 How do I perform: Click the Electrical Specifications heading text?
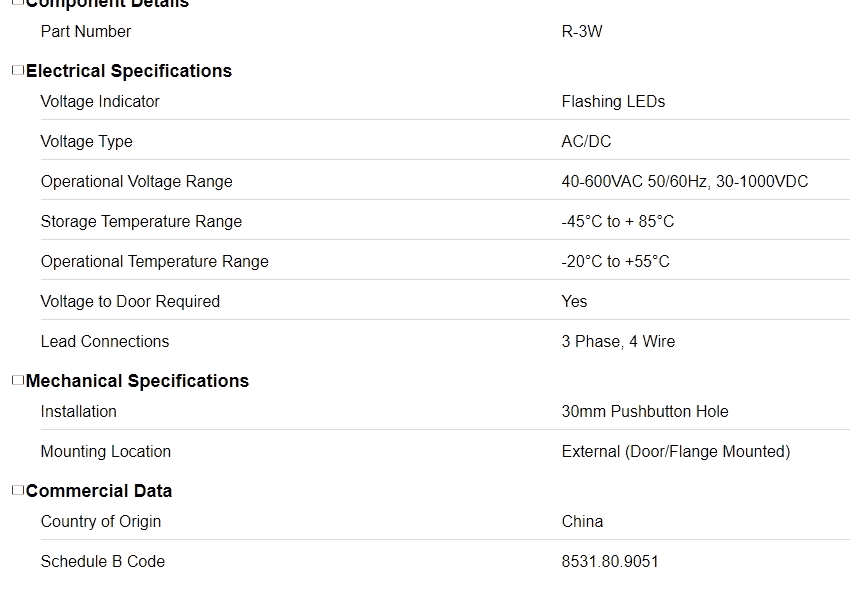[129, 71]
